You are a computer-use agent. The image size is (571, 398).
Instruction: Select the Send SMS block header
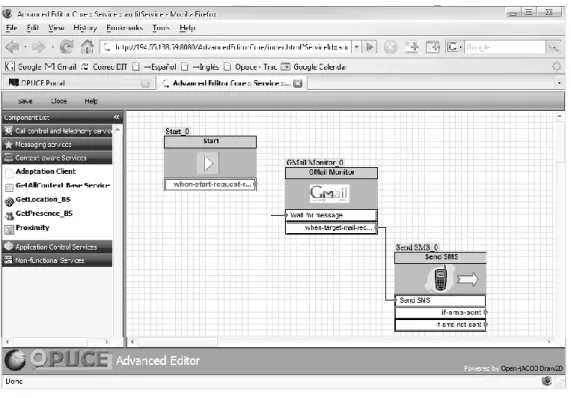click(441, 257)
